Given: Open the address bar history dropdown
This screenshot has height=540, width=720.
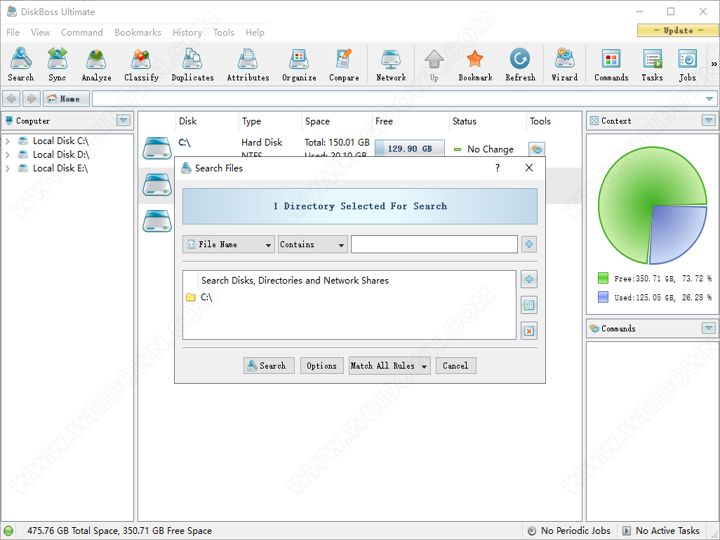Looking at the screenshot, I should point(709,99).
